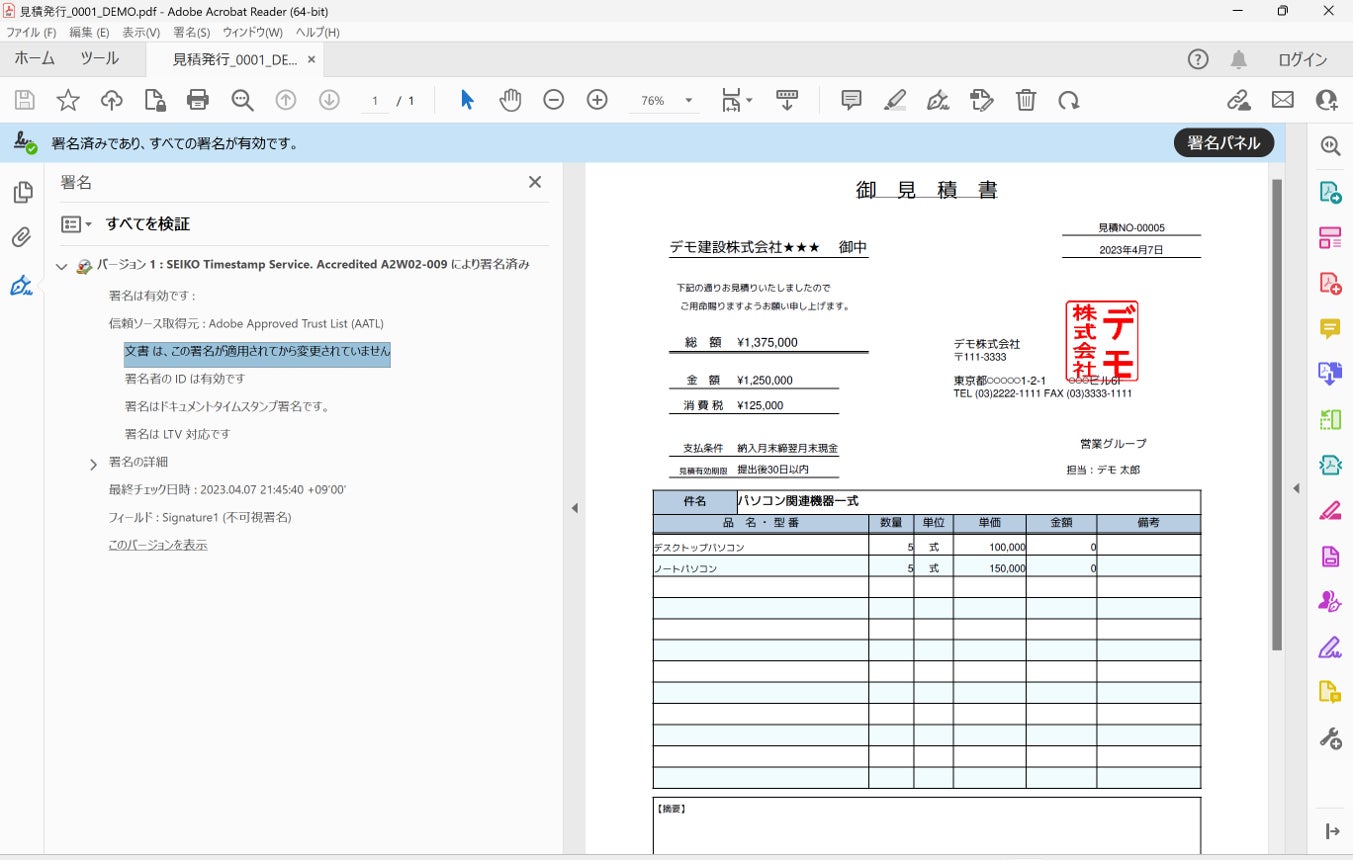Switch to the ツール tab

[x=99, y=59]
